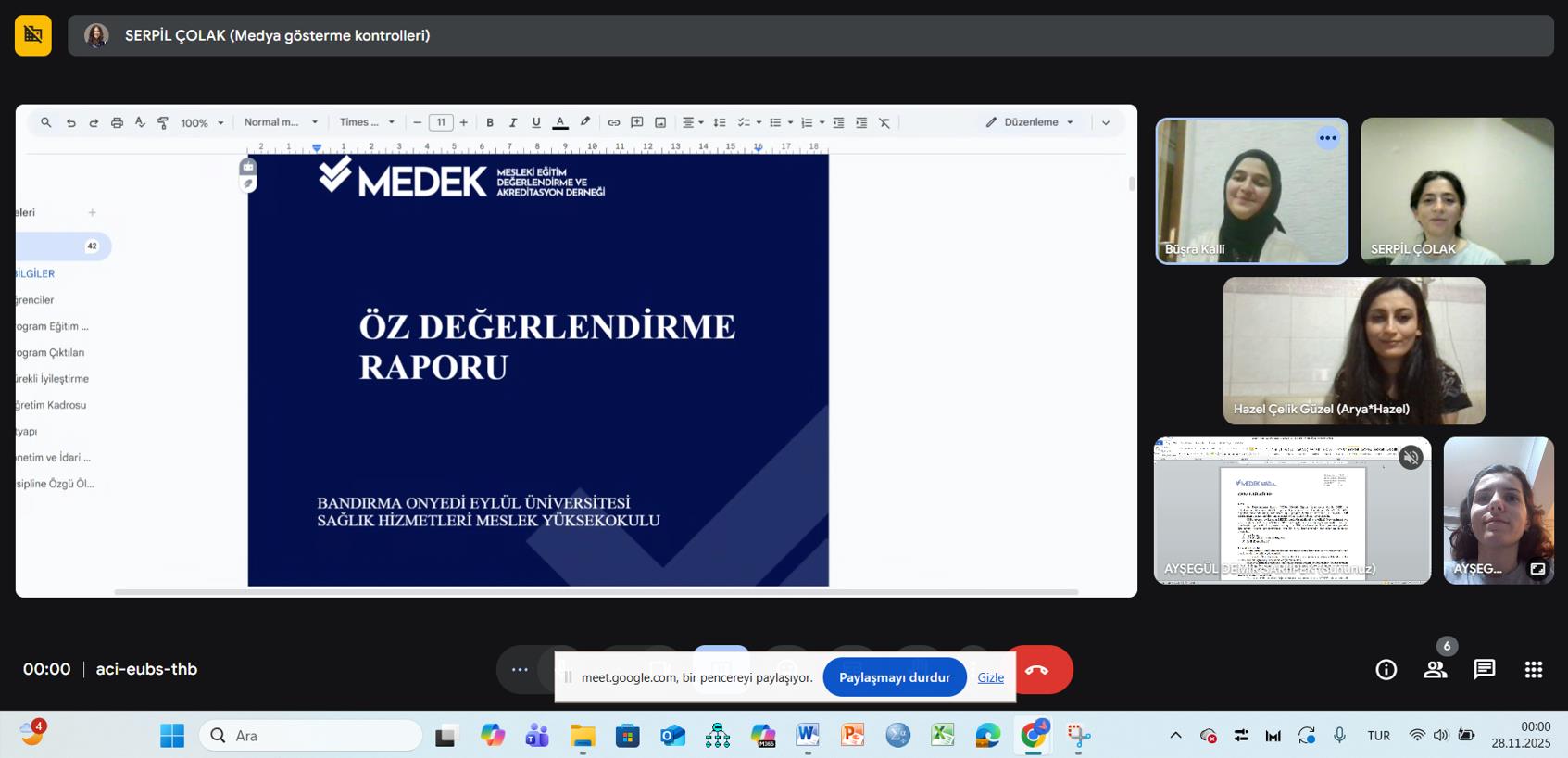
Task: Click the Gizle link in sharing bar
Action: 990,677
